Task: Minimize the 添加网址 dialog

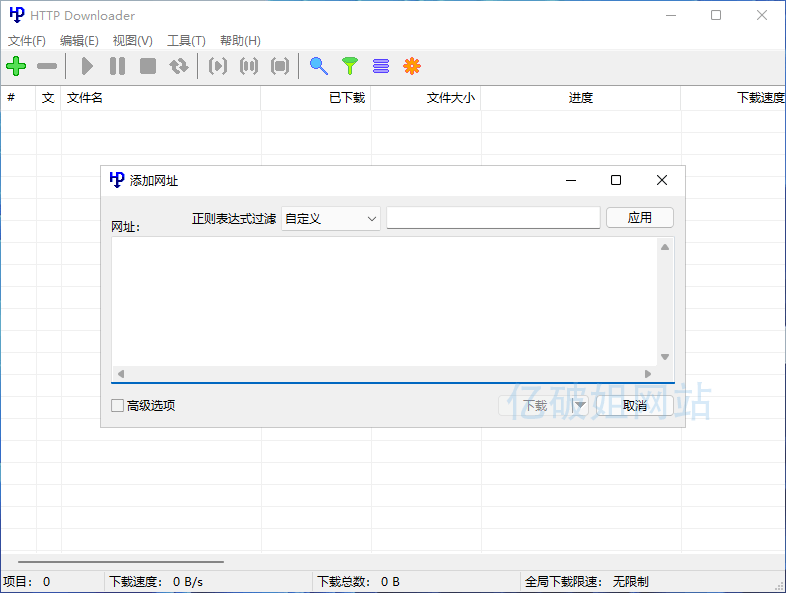Action: point(571,180)
